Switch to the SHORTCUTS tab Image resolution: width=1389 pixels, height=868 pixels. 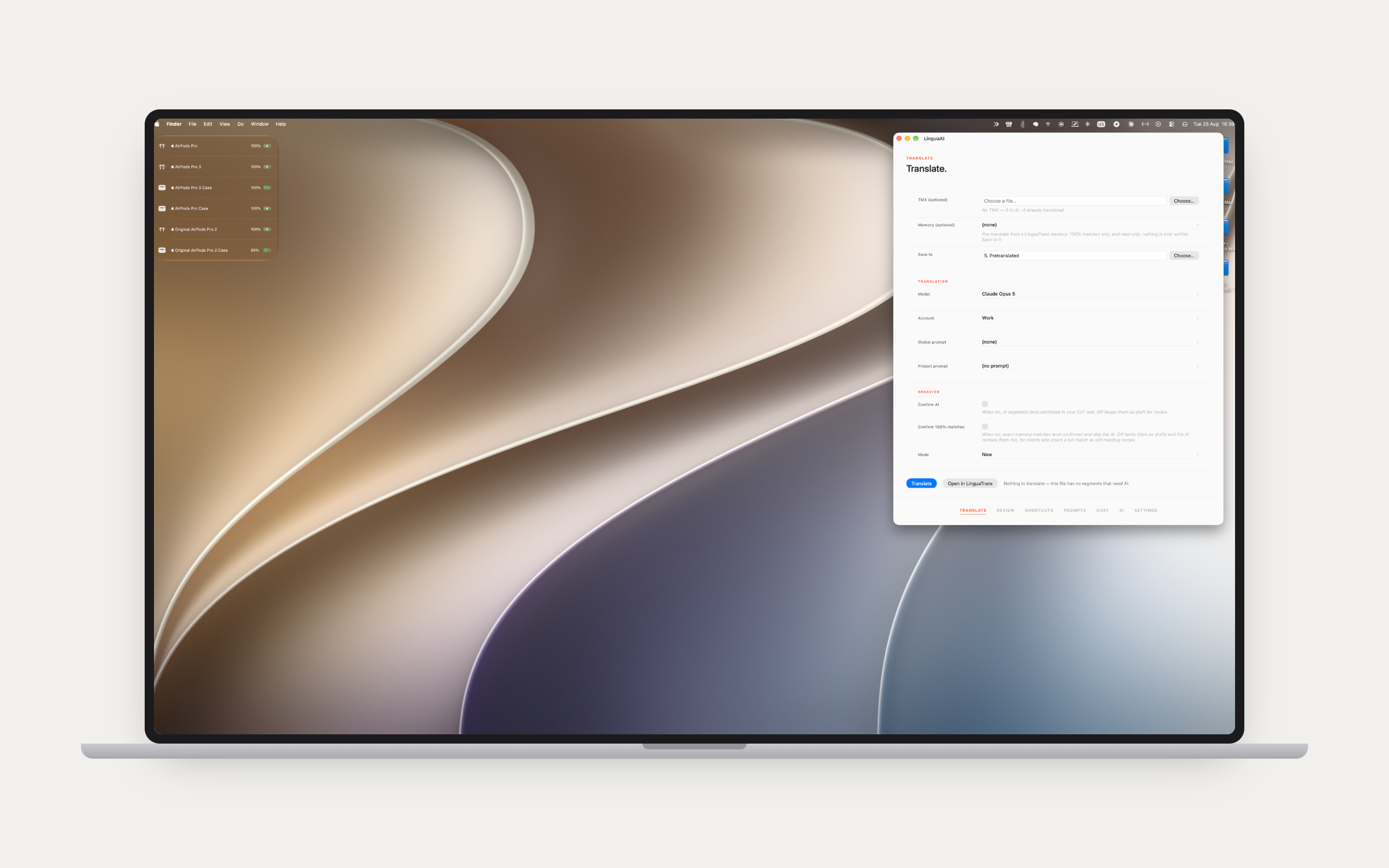[x=1039, y=510]
